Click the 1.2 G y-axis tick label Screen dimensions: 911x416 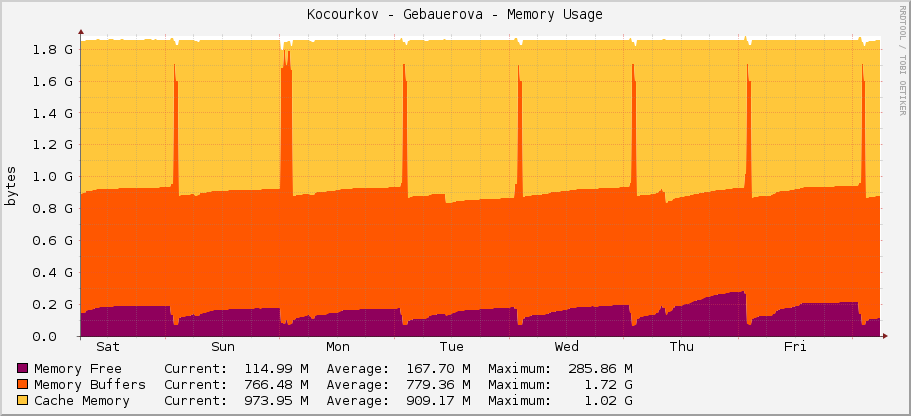pyautogui.click(x=52, y=145)
